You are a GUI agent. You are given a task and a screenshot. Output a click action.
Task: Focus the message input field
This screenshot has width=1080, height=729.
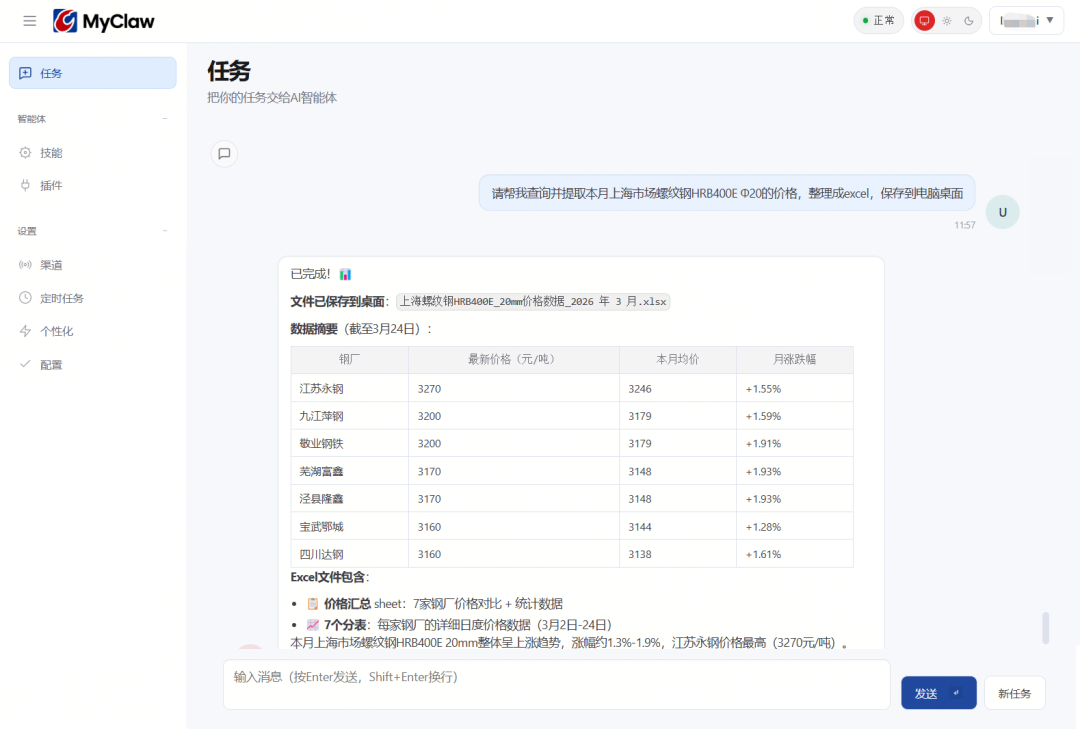(557, 685)
